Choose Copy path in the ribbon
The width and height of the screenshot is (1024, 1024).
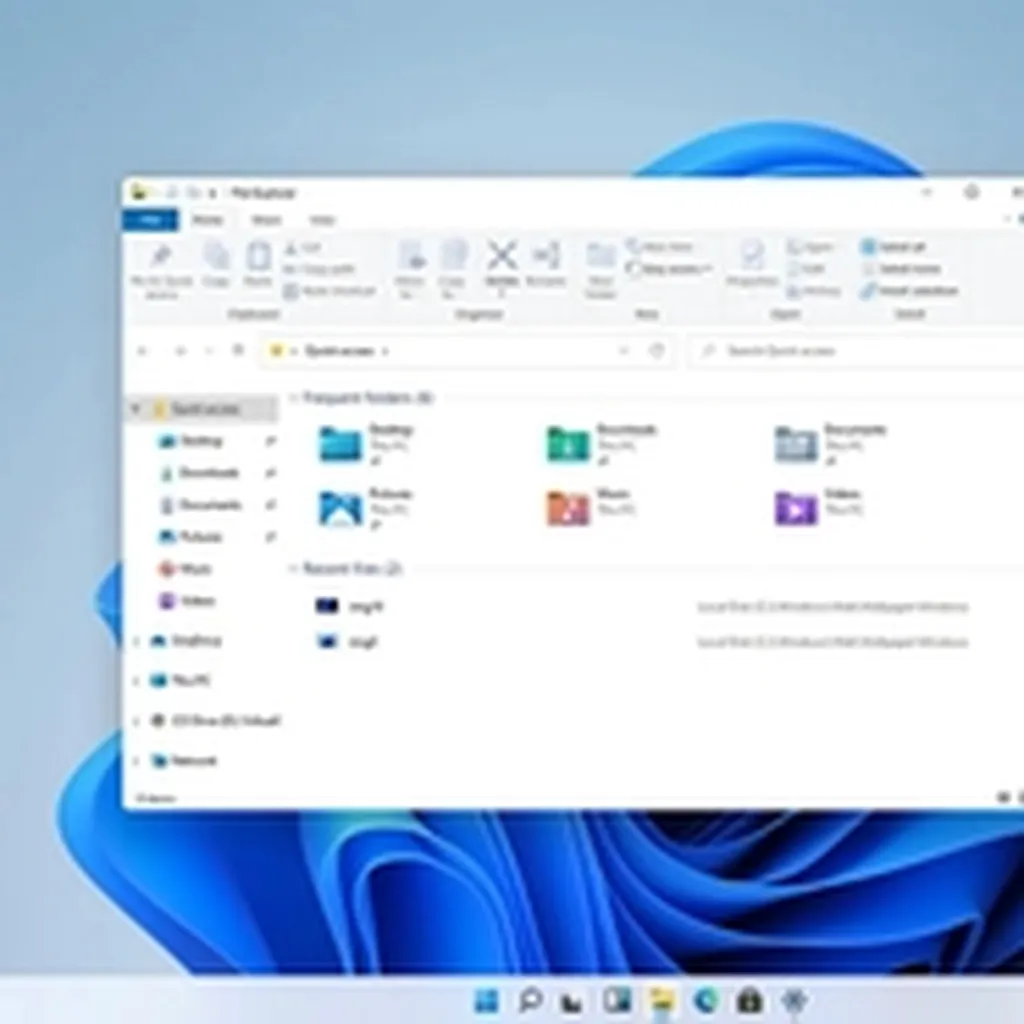319,269
